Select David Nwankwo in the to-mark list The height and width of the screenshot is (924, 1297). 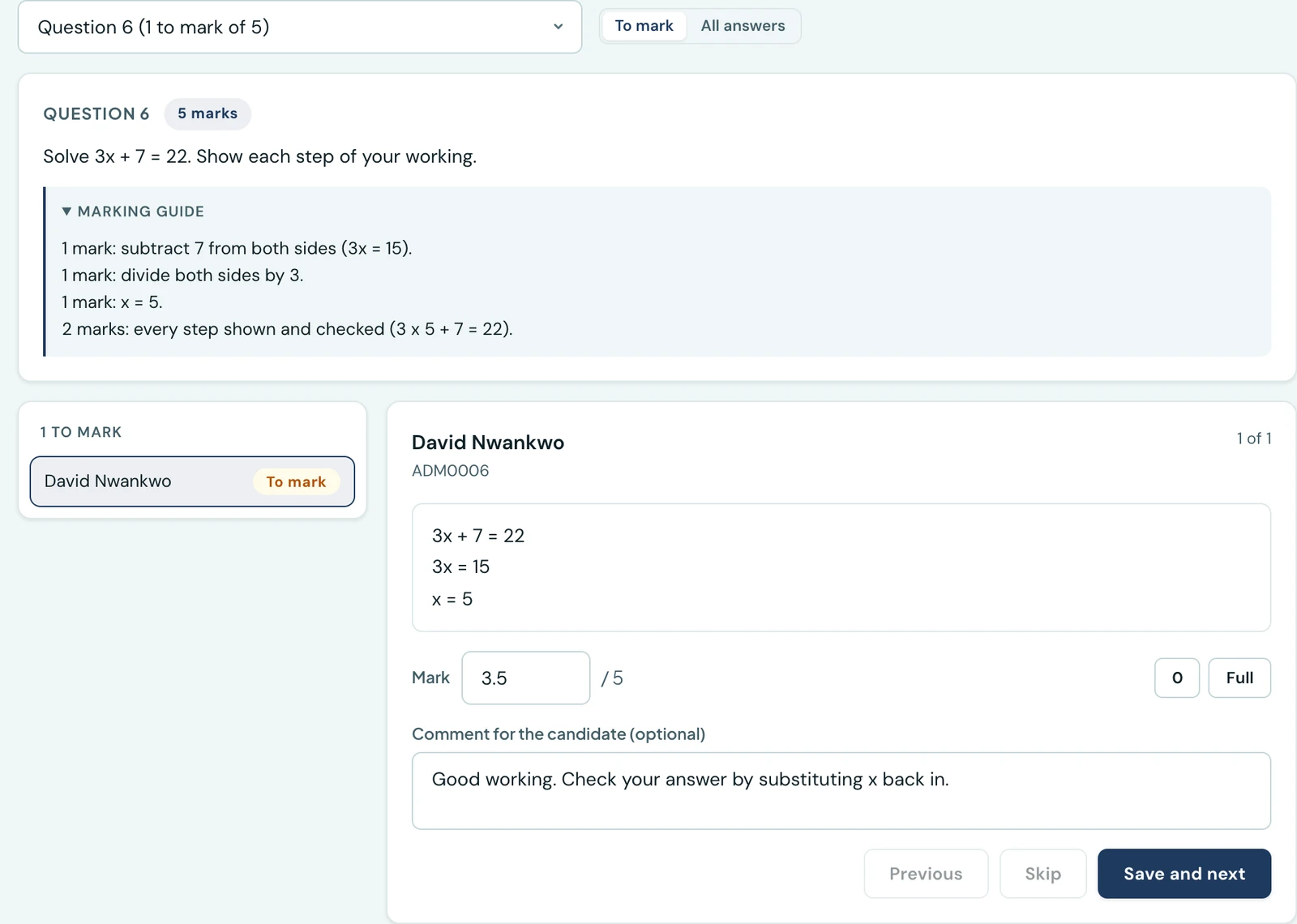[x=192, y=481]
